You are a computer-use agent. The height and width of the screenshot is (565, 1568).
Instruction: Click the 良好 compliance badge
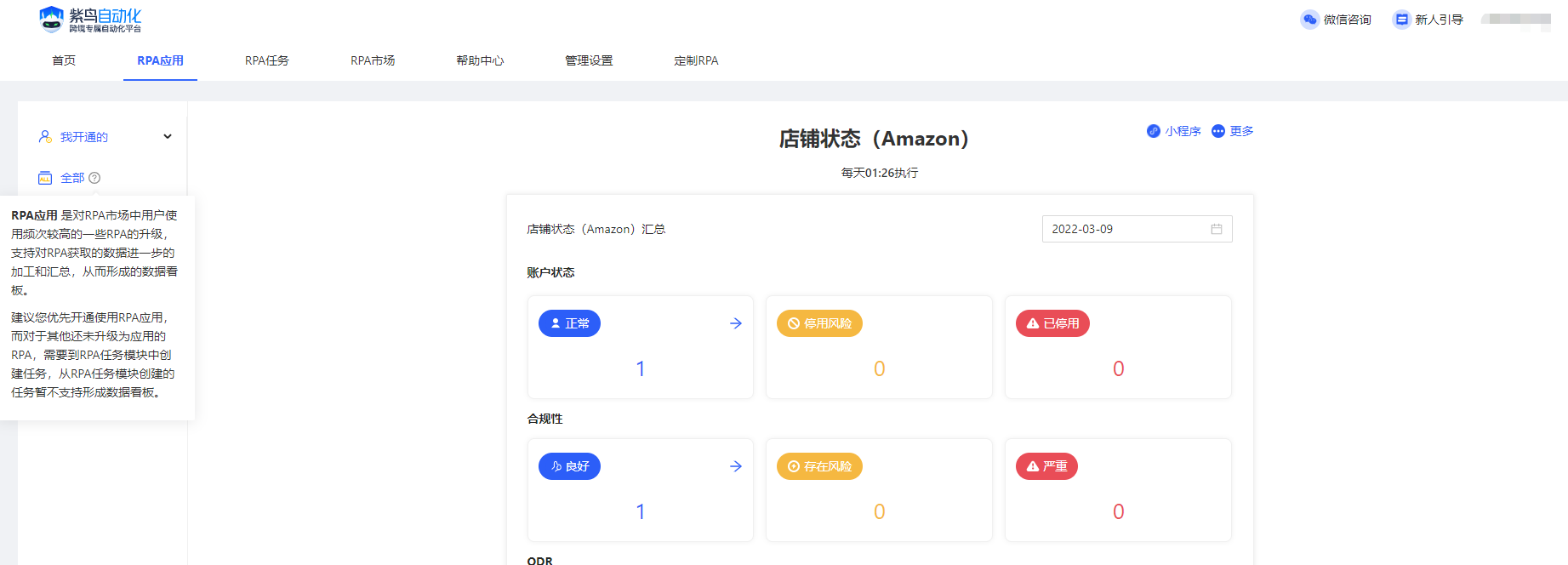569,466
